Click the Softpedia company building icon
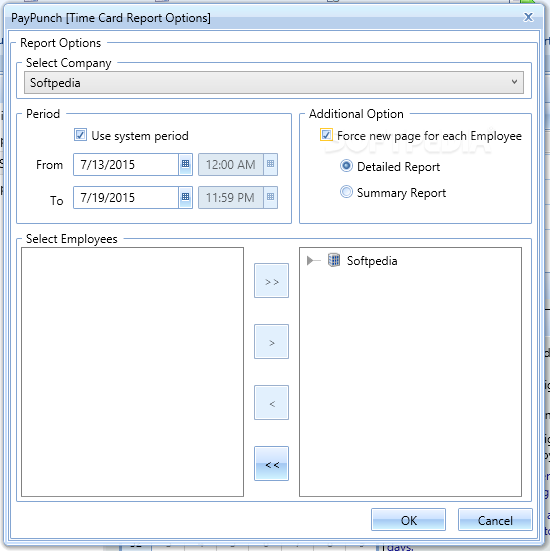This screenshot has height=551, width=550. point(334,260)
